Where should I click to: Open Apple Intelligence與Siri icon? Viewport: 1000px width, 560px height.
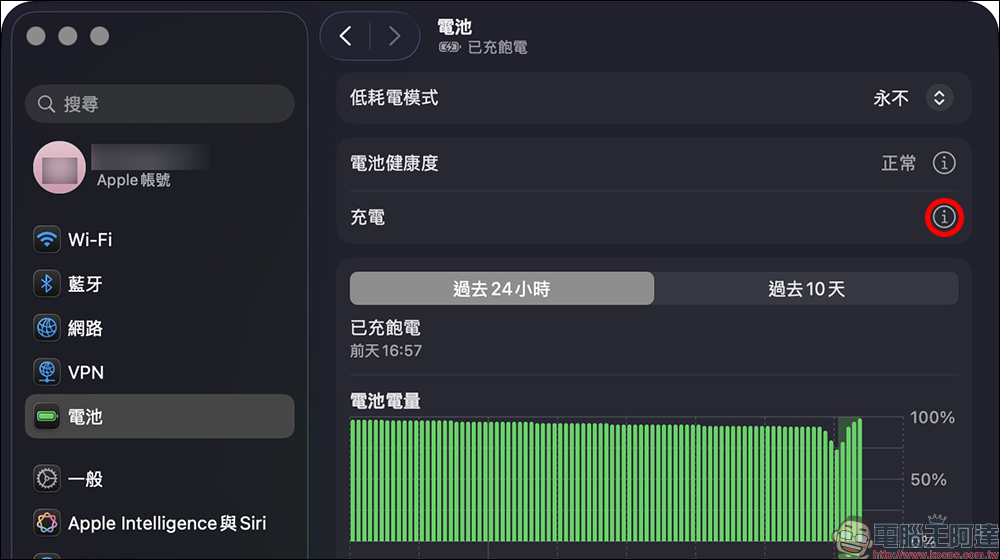click(47, 523)
